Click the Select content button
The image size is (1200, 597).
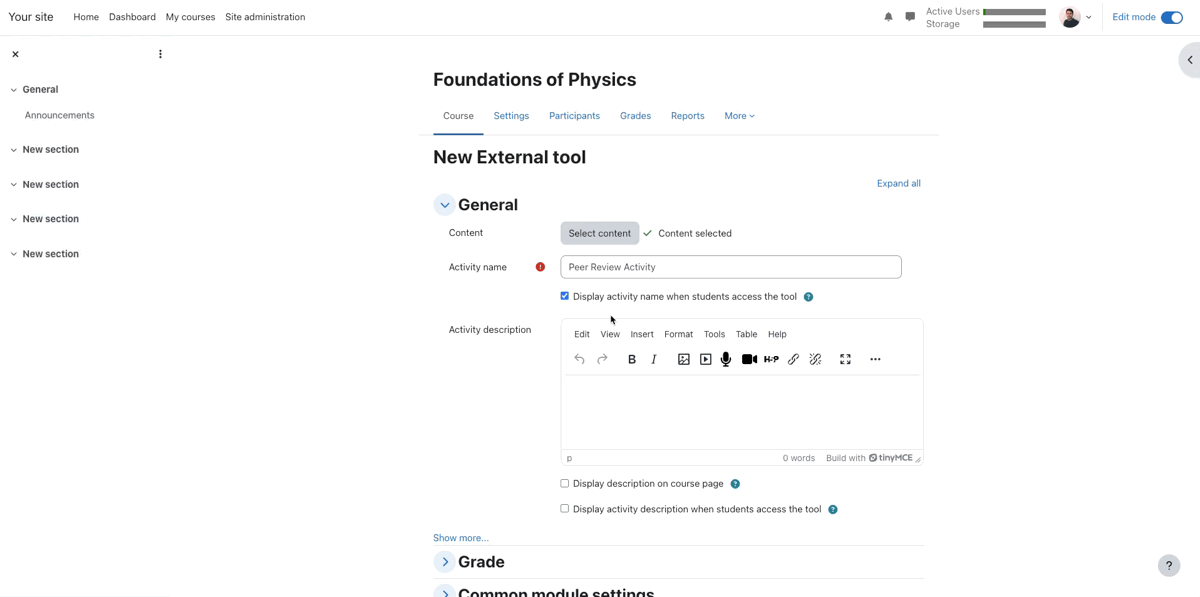(x=599, y=232)
